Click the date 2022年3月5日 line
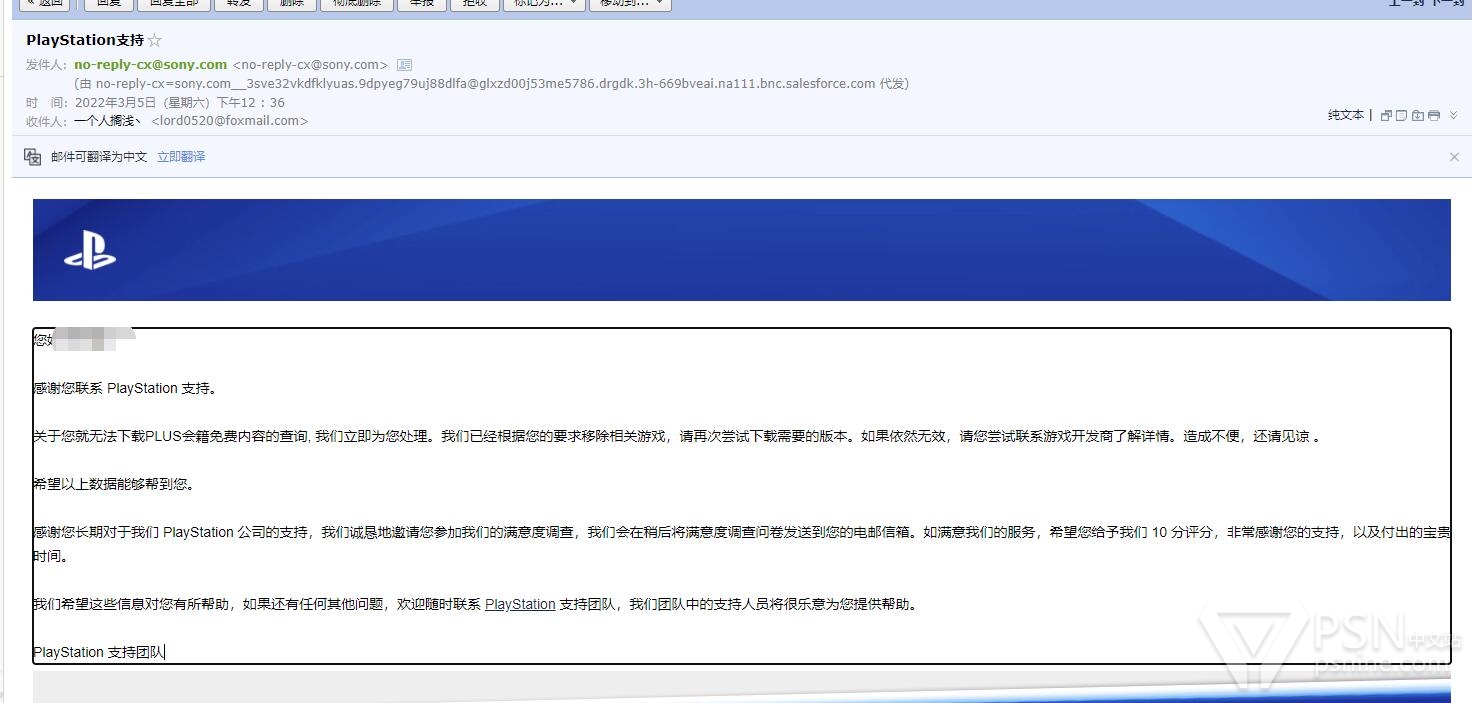The image size is (1474, 703). [179, 102]
